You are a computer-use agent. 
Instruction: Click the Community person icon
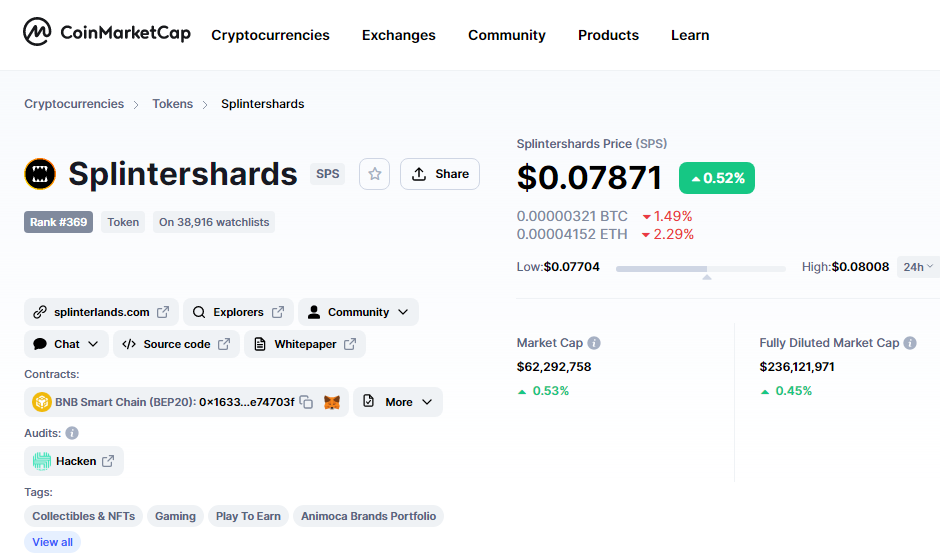pos(314,312)
